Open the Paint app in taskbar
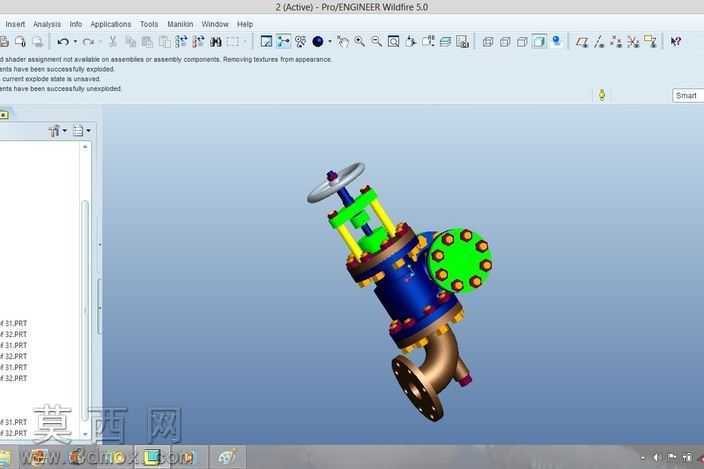 point(227,457)
